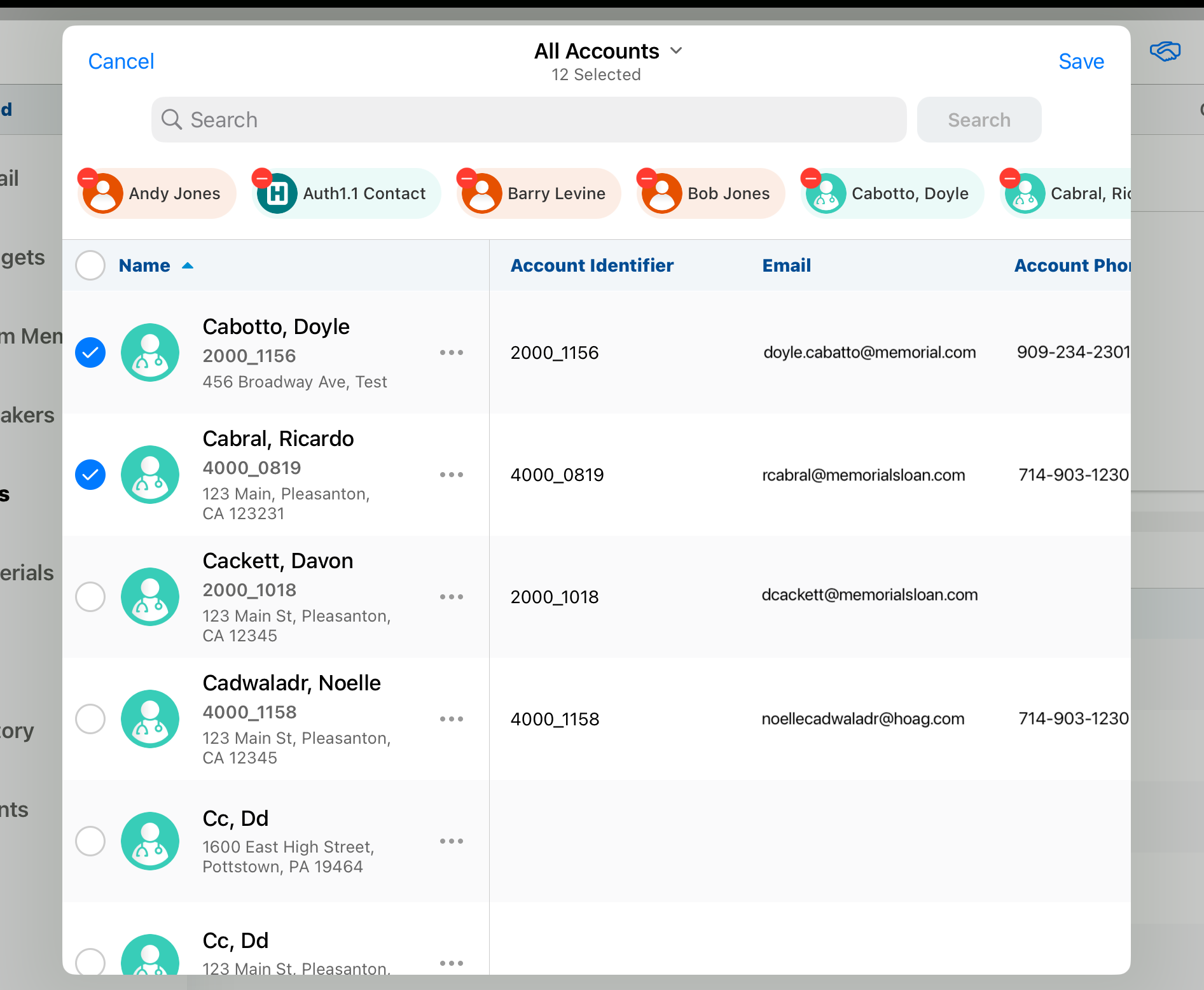Save the selected accounts
Viewport: 1204px width, 990px height.
(x=1081, y=61)
